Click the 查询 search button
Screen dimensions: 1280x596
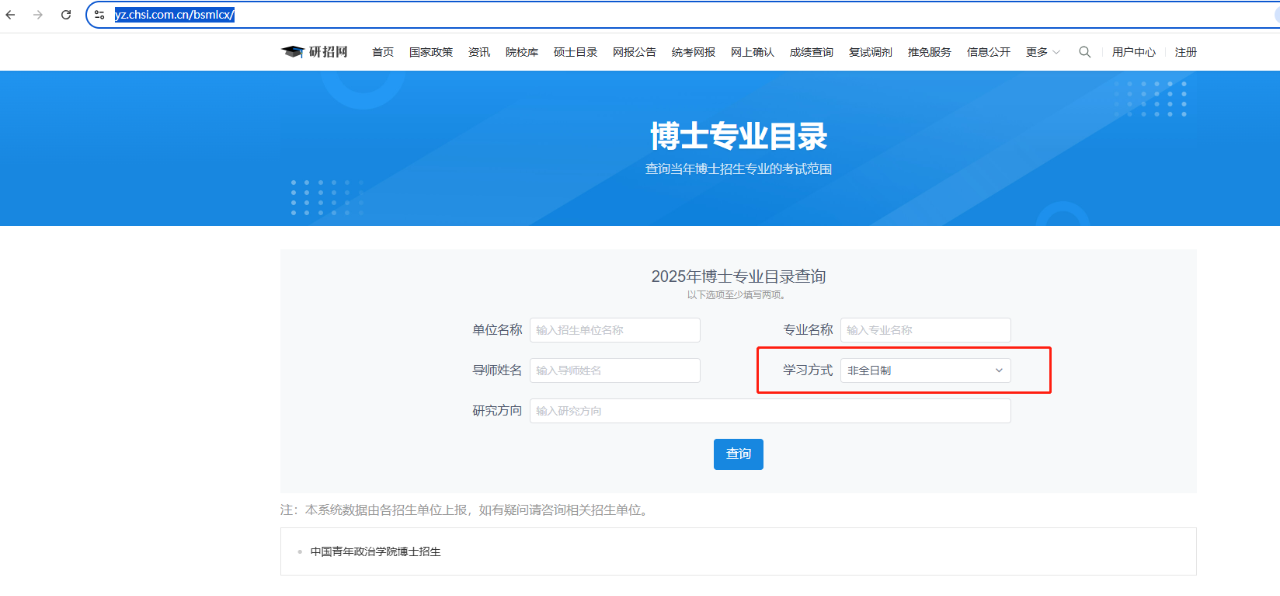coord(738,454)
